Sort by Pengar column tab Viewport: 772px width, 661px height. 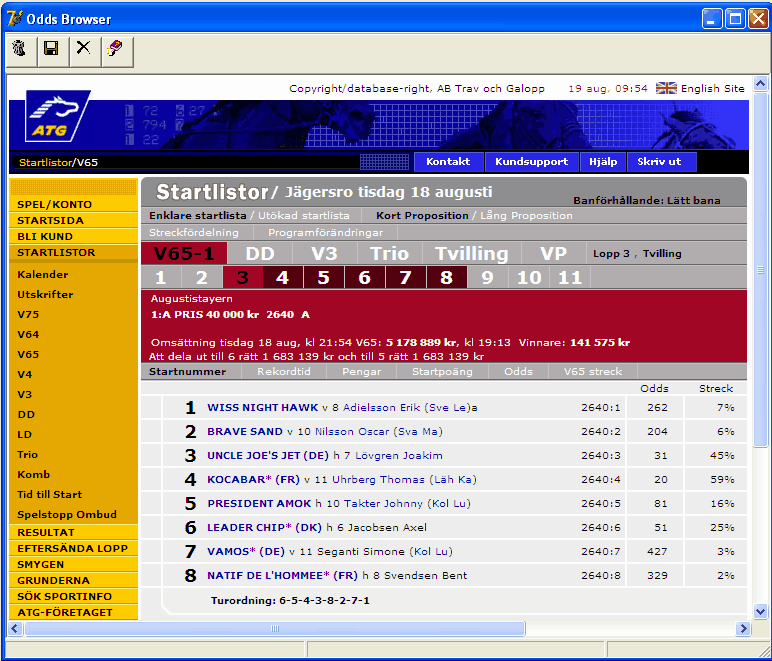pyautogui.click(x=361, y=372)
